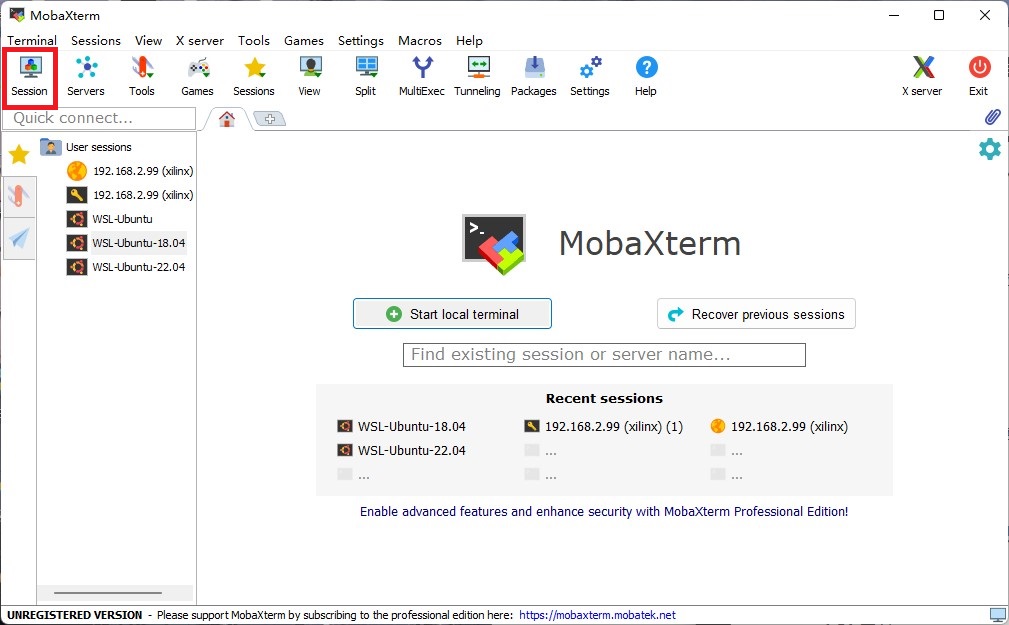Select the Swiss knife Tools tab in sidebar

point(19,196)
